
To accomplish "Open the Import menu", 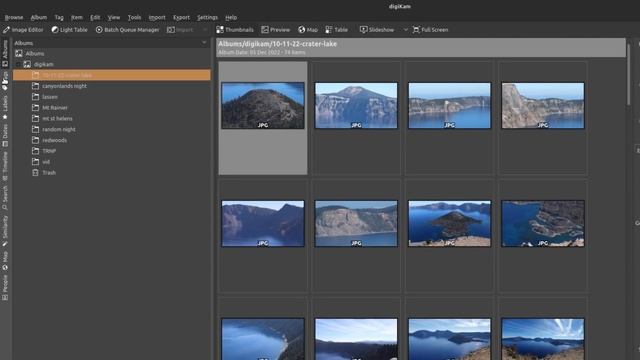I will pos(157,18).
